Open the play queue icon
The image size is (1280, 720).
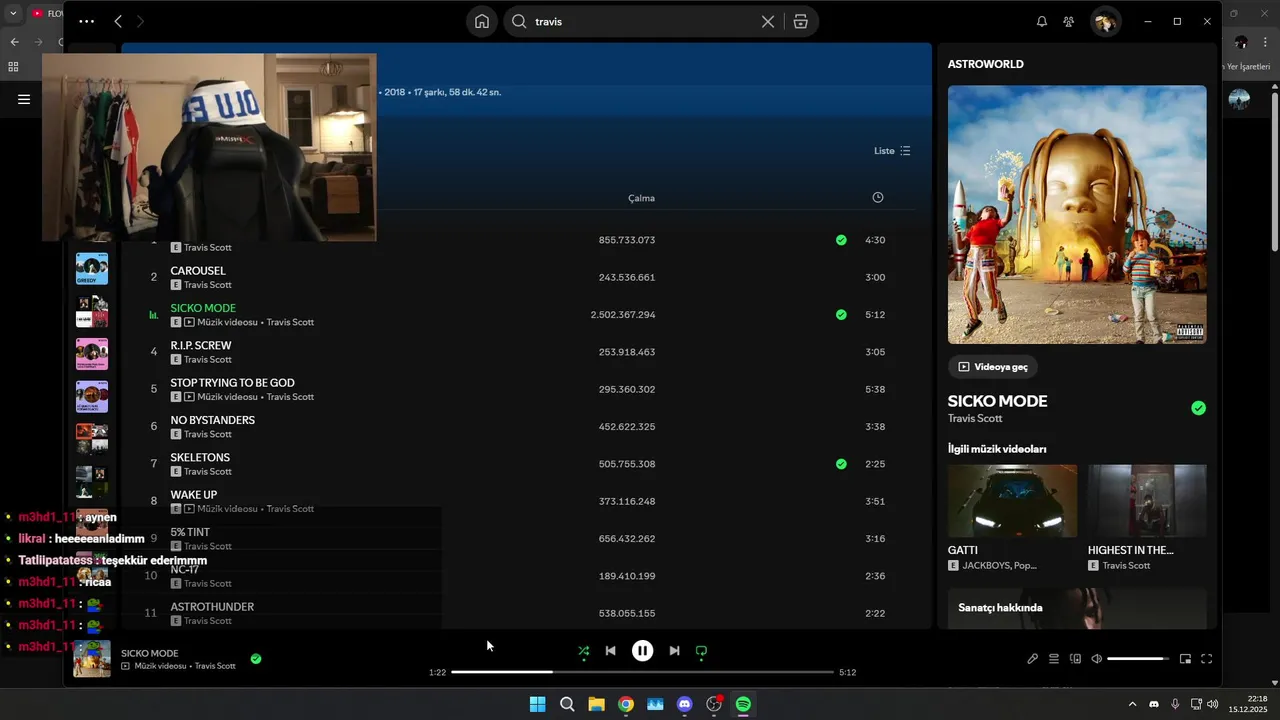click(1054, 659)
